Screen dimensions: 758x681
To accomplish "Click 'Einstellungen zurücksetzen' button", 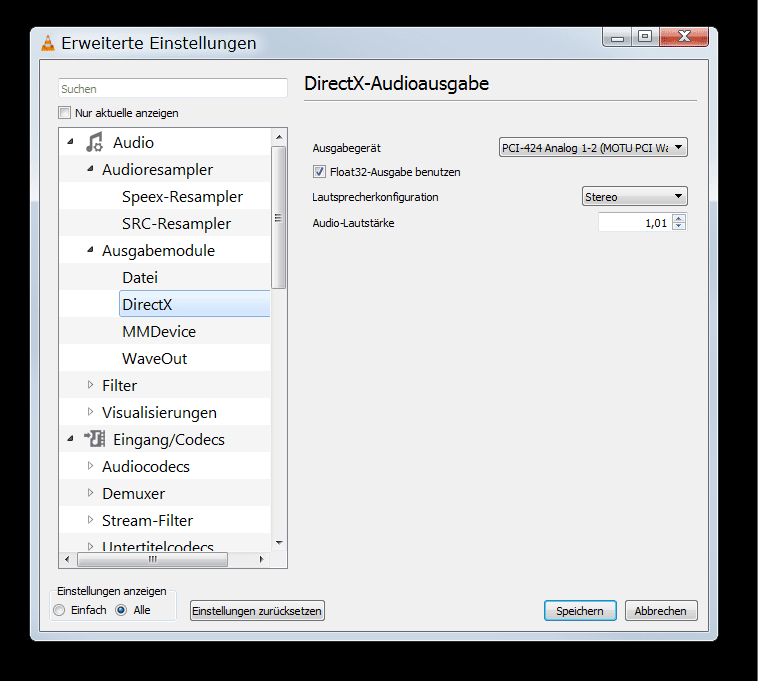I will click(257, 611).
